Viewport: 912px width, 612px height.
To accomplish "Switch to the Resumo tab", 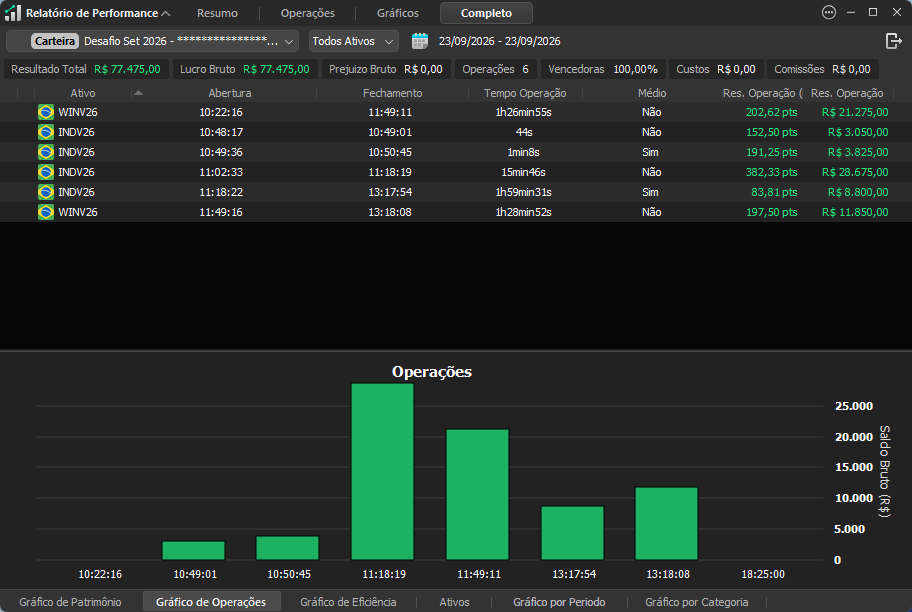I will pos(218,13).
